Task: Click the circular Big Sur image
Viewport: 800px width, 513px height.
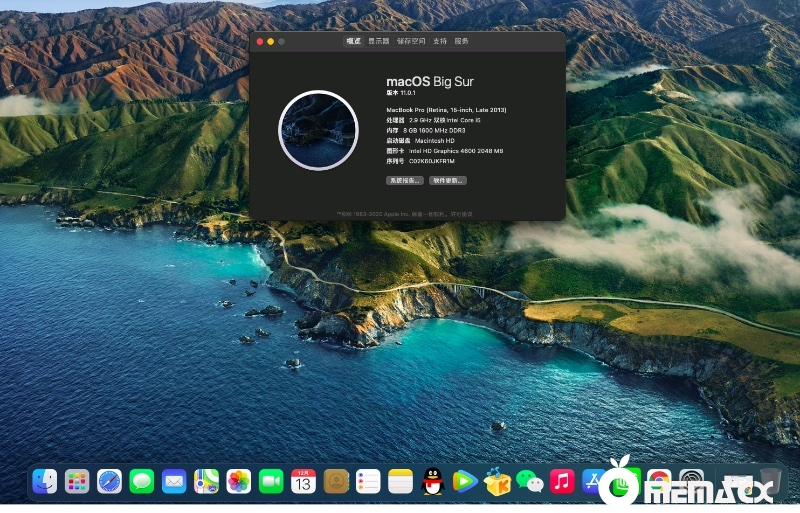Action: (318, 130)
